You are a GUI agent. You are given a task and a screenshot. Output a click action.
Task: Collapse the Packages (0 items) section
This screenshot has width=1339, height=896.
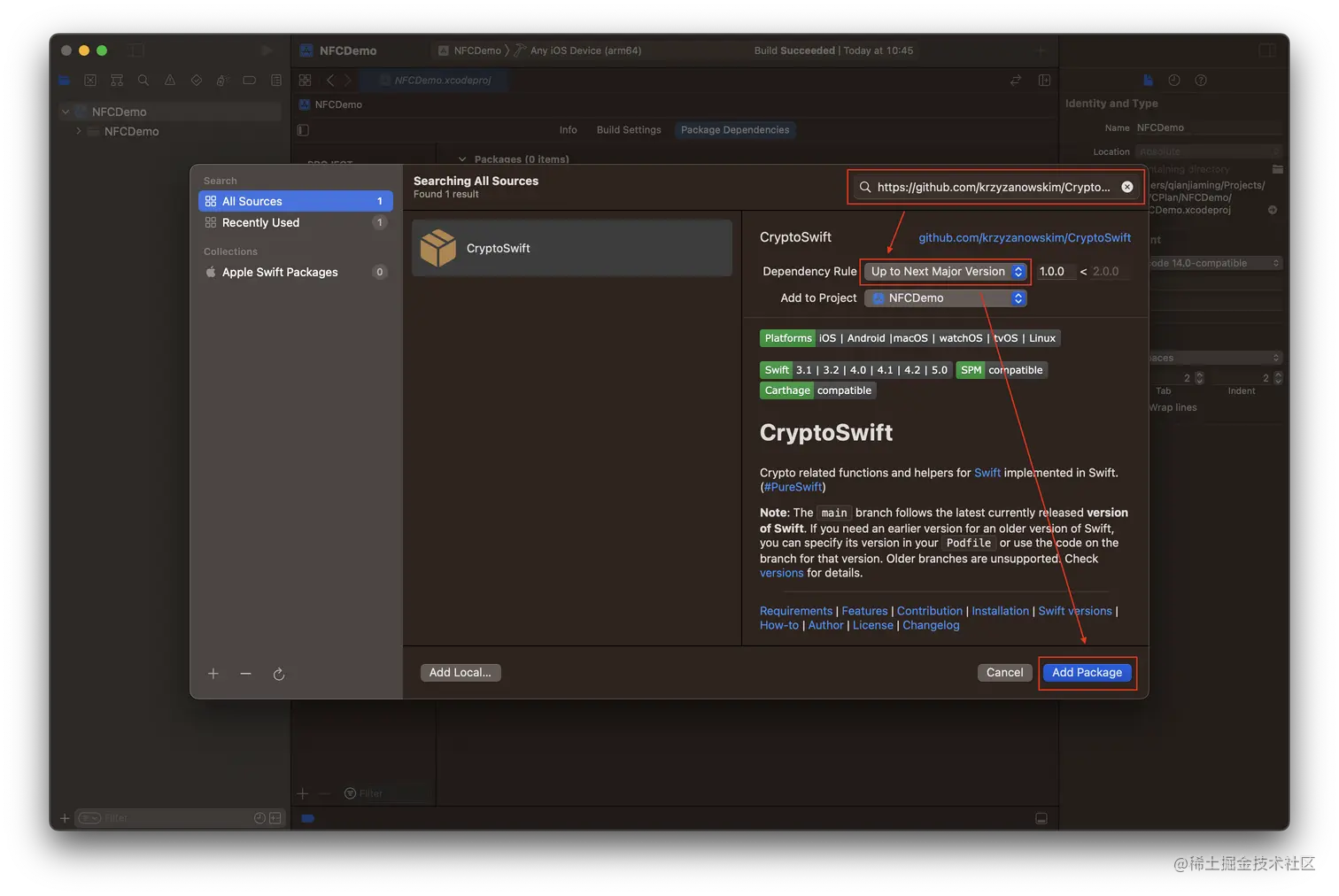click(462, 159)
